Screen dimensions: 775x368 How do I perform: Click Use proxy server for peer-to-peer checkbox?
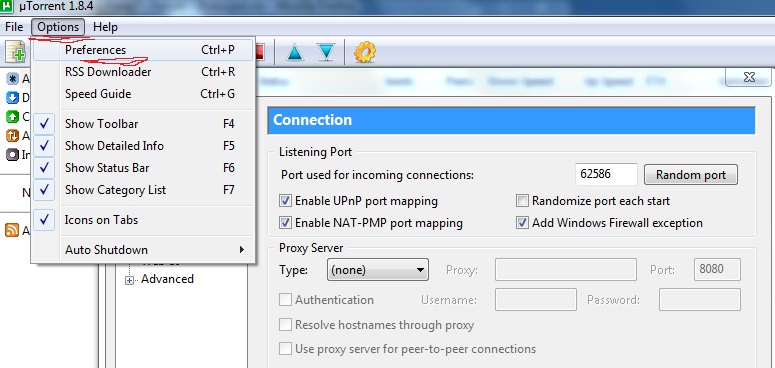(285, 349)
